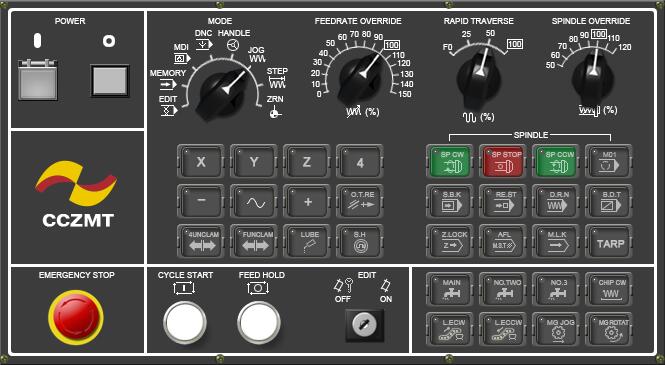Click the MODE selector rotary knob

[x=221, y=94]
